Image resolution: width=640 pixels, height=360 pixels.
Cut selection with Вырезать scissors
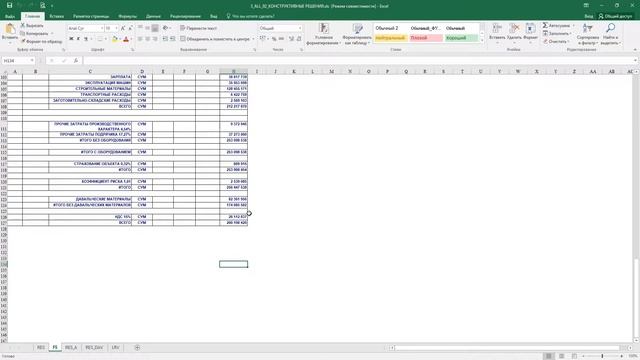(x=32, y=25)
